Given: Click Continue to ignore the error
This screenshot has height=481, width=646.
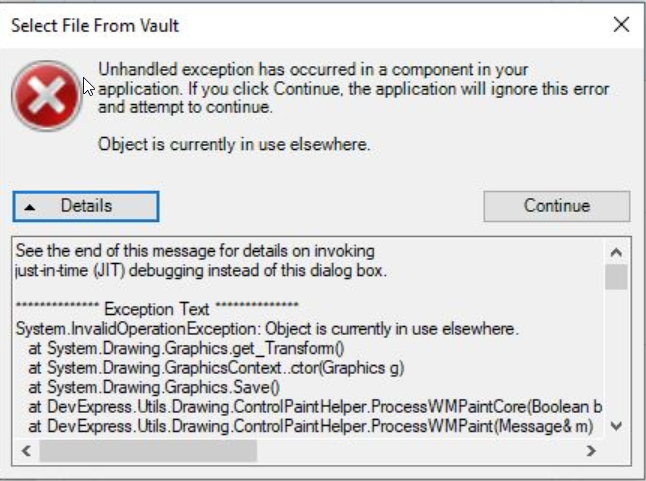Looking at the screenshot, I should [x=557, y=206].
